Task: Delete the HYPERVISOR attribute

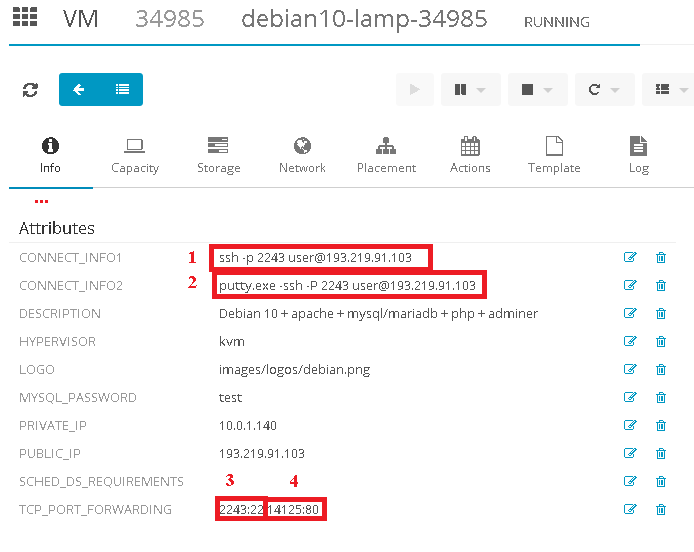Action: (661, 342)
